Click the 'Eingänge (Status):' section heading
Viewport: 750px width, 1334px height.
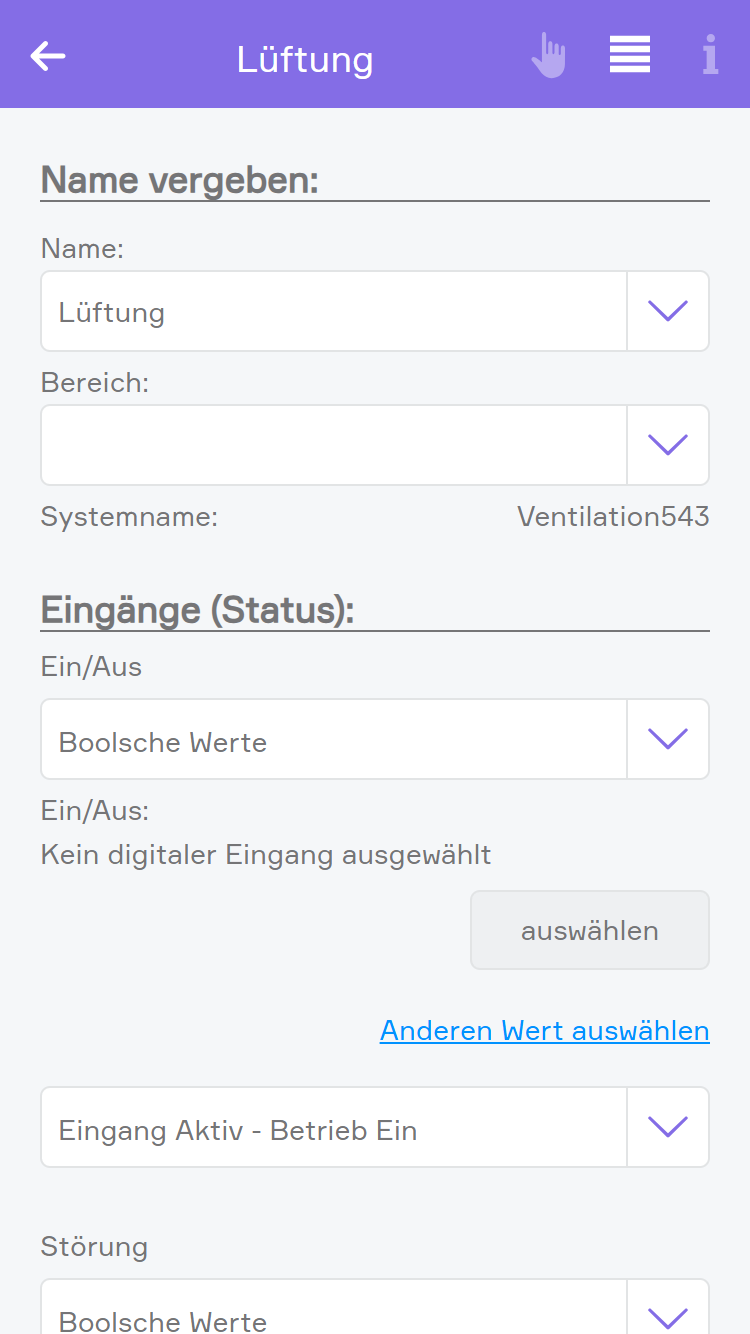coord(197,611)
